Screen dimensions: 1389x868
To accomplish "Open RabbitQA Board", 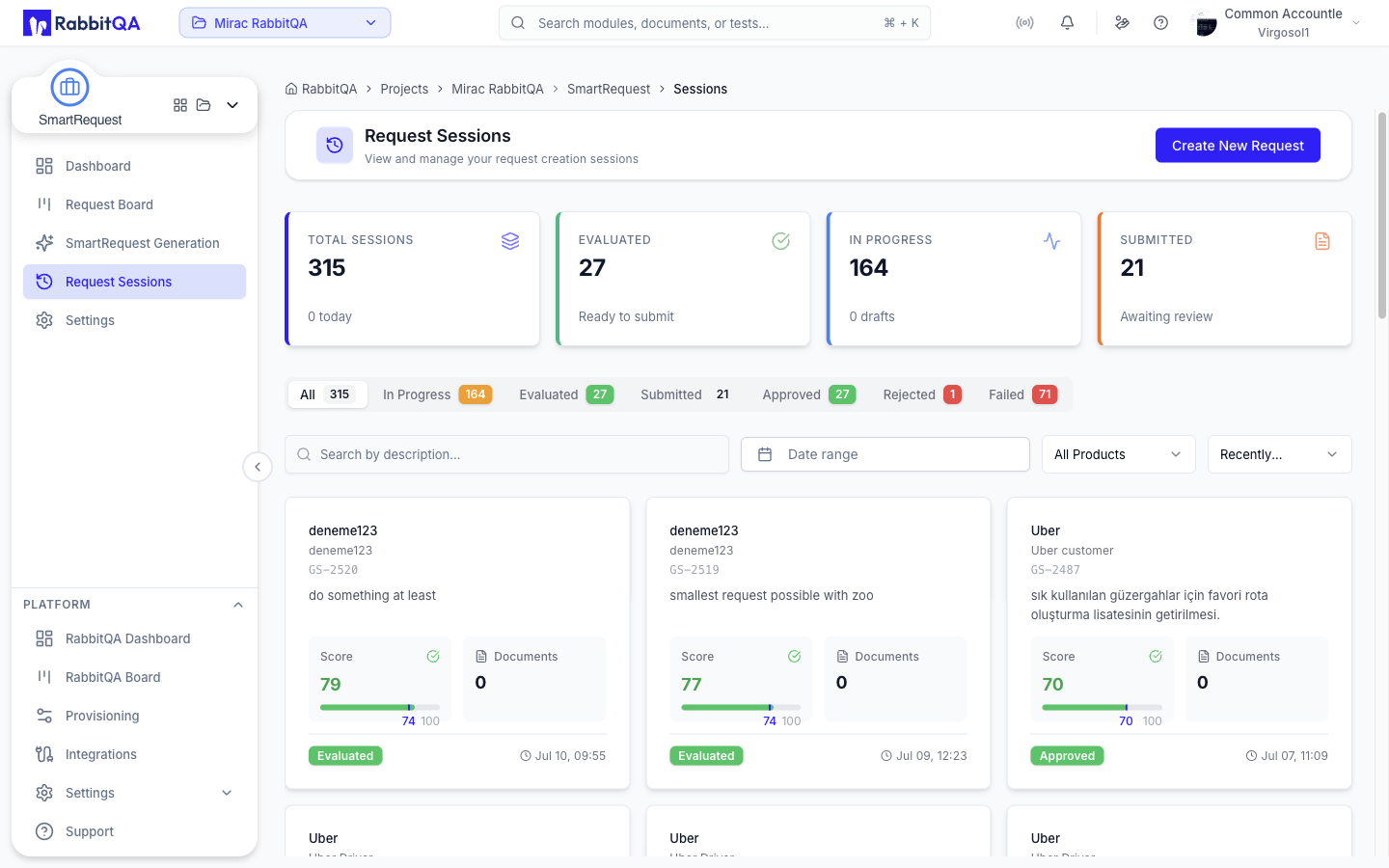I will (134, 677).
